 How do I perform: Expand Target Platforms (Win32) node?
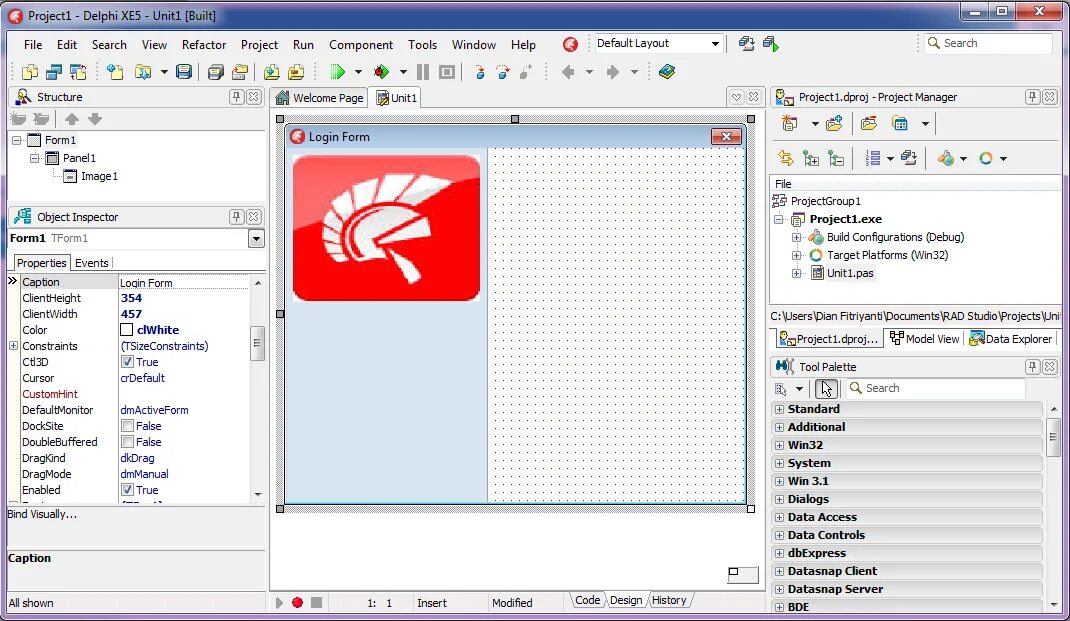coord(796,255)
